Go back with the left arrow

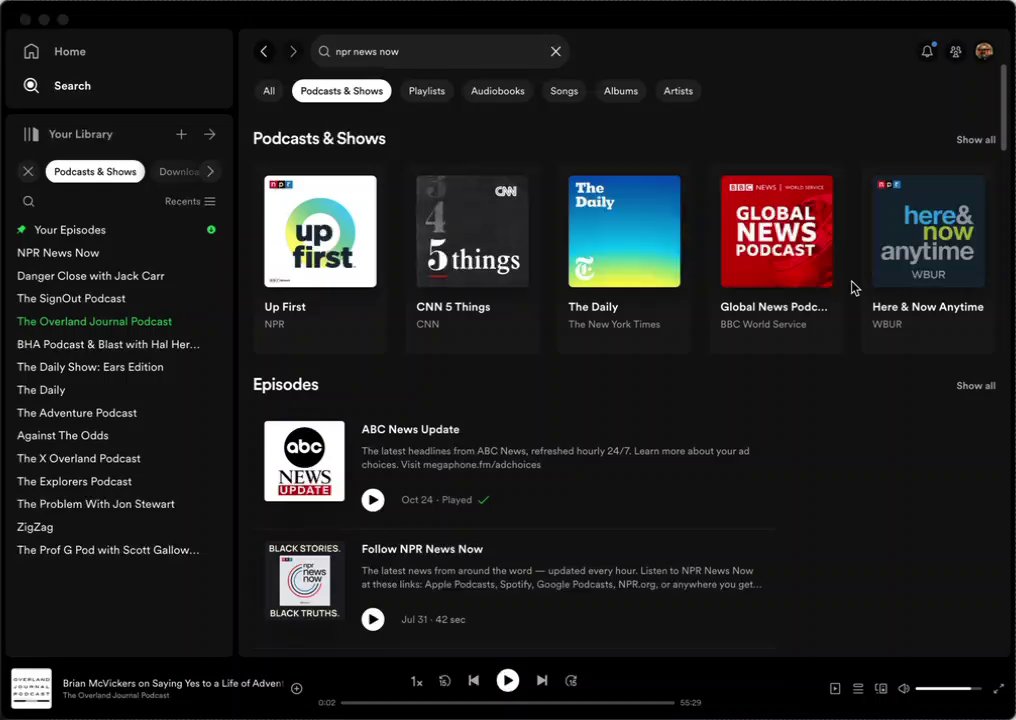coord(264,51)
